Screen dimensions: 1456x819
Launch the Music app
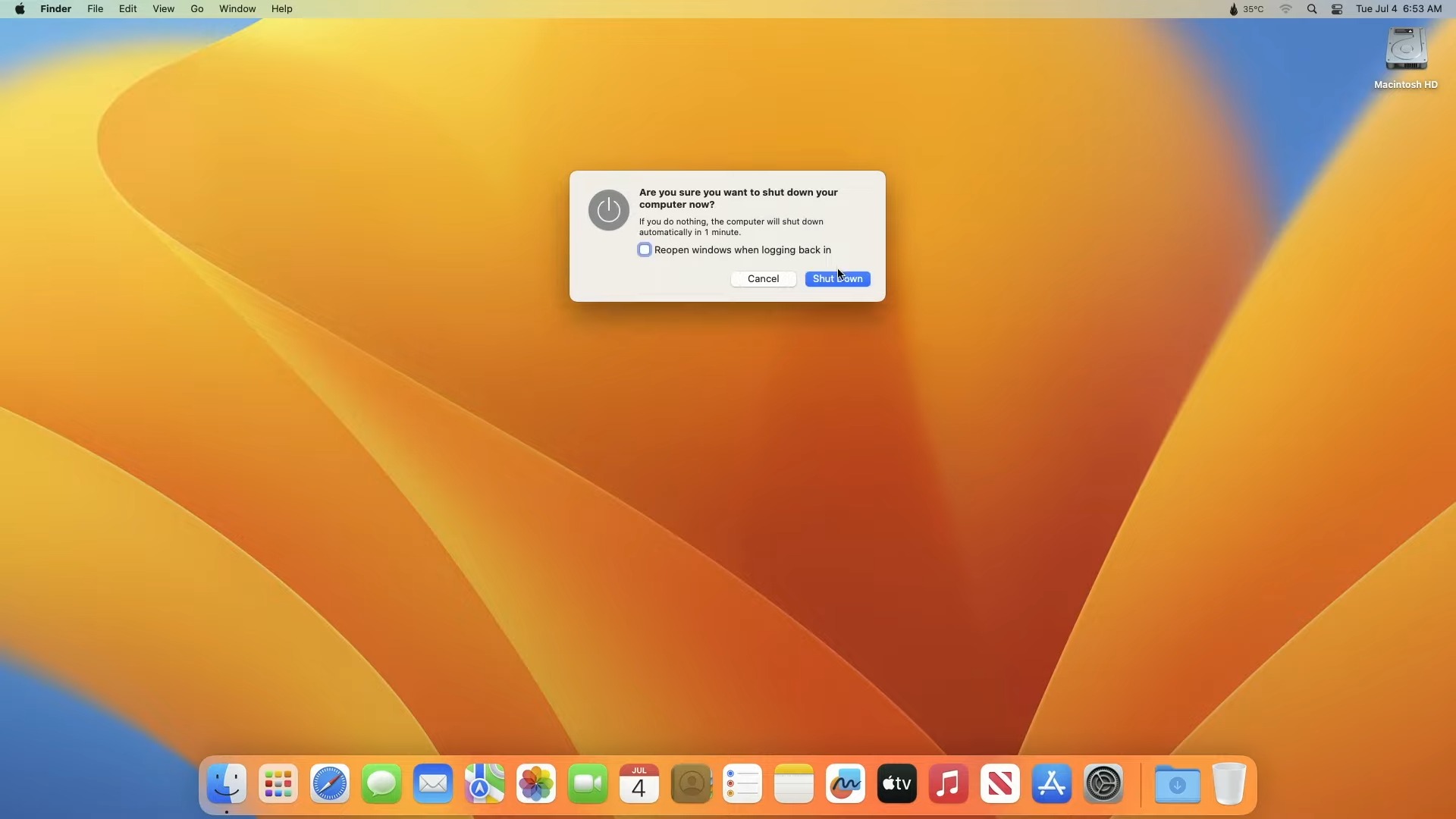[x=947, y=783]
